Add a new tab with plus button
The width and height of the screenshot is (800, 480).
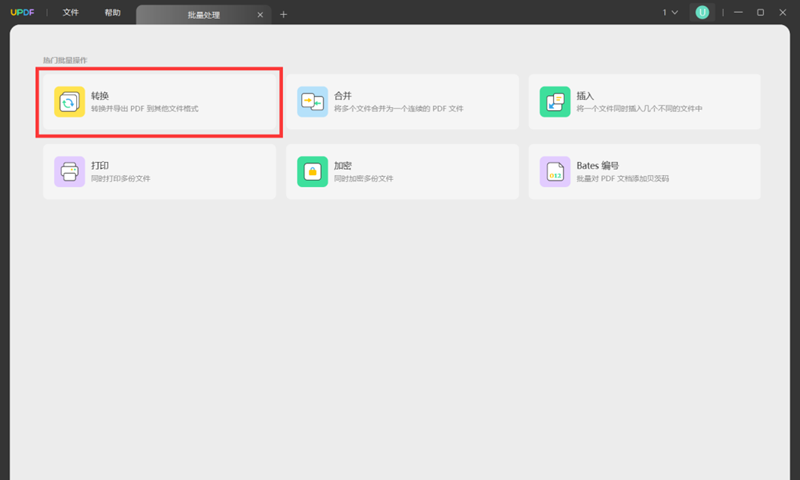[x=284, y=14]
